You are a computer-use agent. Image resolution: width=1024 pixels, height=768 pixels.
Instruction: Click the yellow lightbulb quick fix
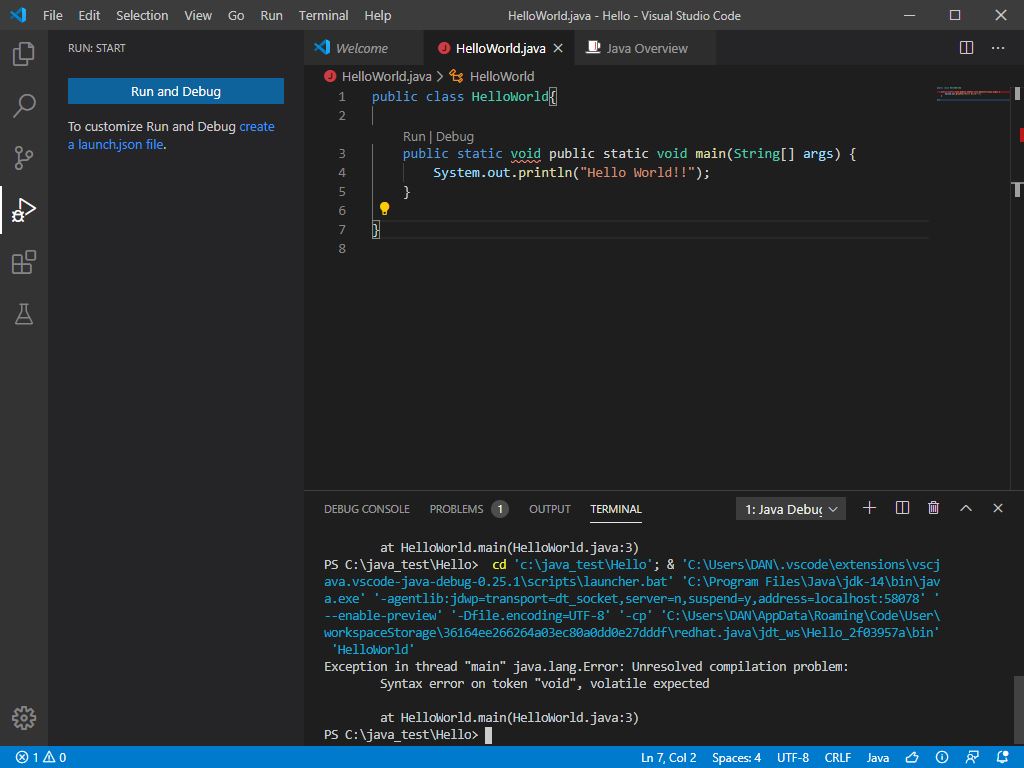[x=384, y=208]
